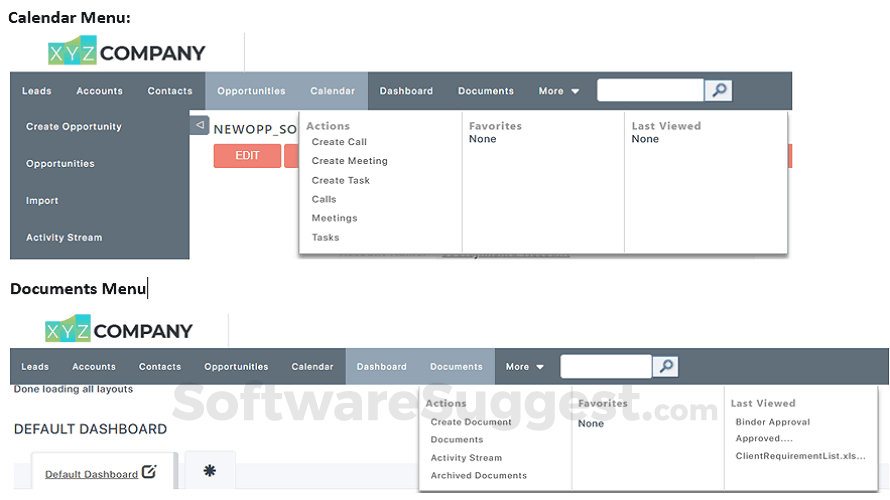The width and height of the screenshot is (890, 500).
Task: Open Opportunities in left sidebar
Action: point(60,163)
